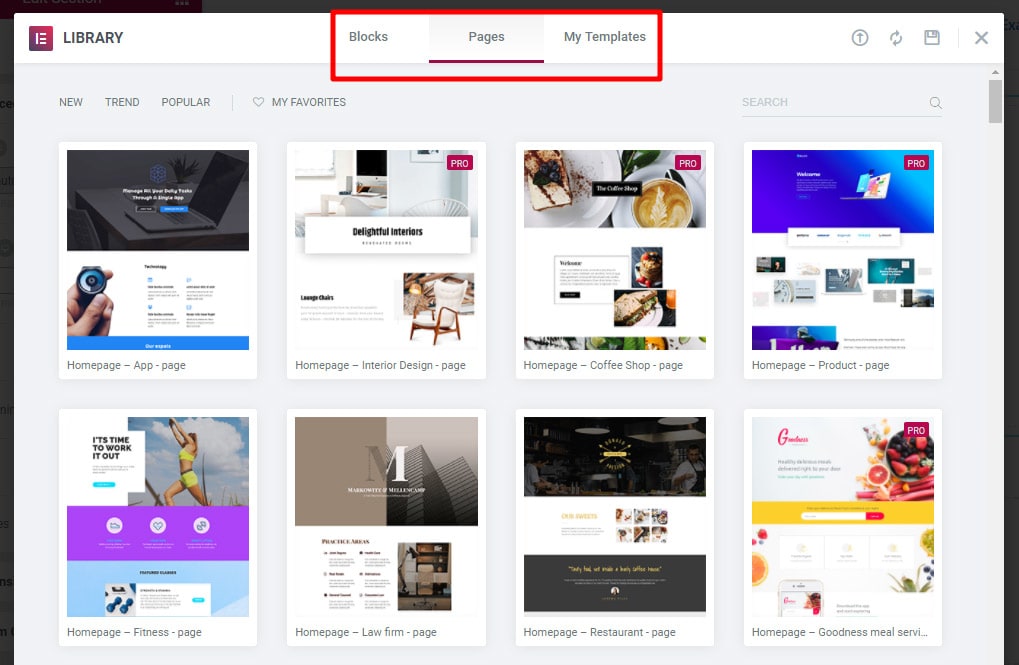
Task: Close the Library modal
Action: pos(981,38)
